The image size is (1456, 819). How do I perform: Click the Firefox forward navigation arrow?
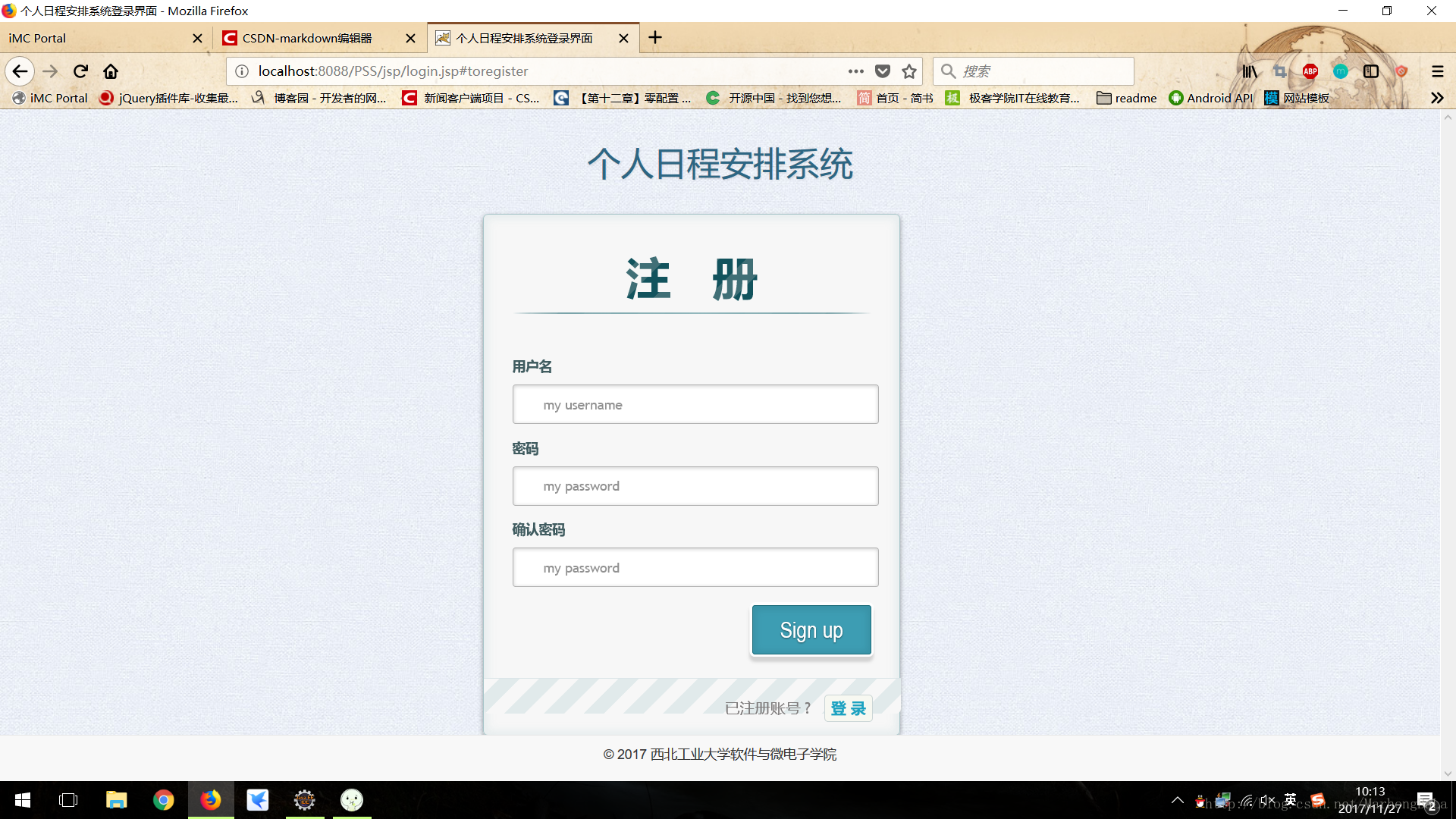click(x=50, y=71)
